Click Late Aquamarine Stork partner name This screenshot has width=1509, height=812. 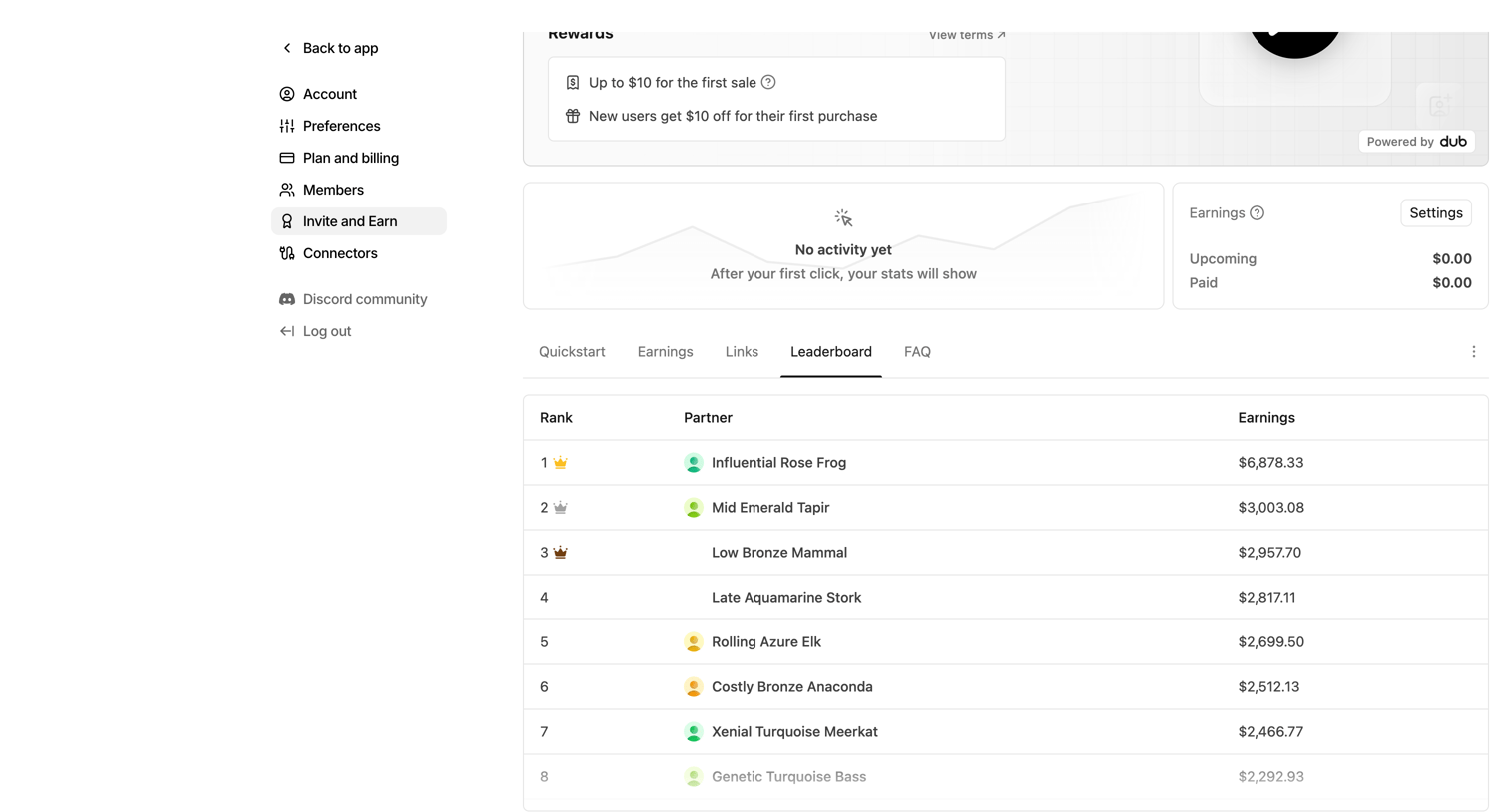(786, 598)
